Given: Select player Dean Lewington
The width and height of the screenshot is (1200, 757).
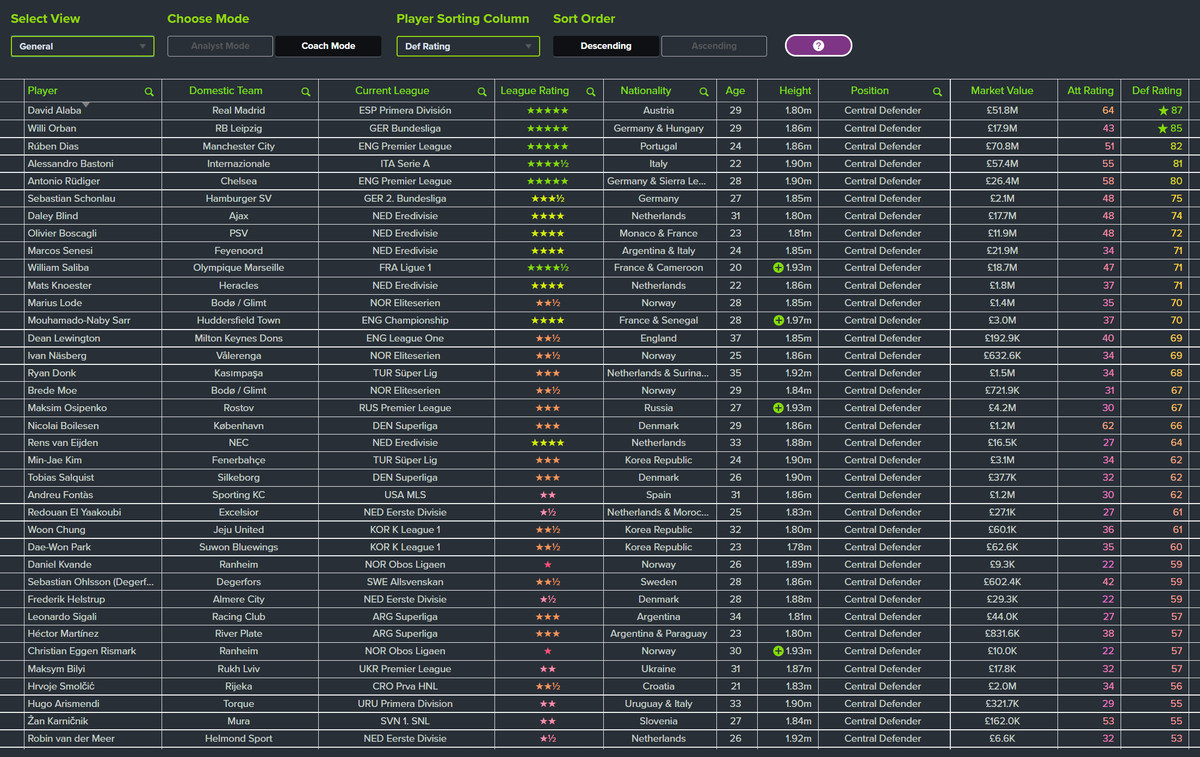Looking at the screenshot, I should tap(64, 338).
